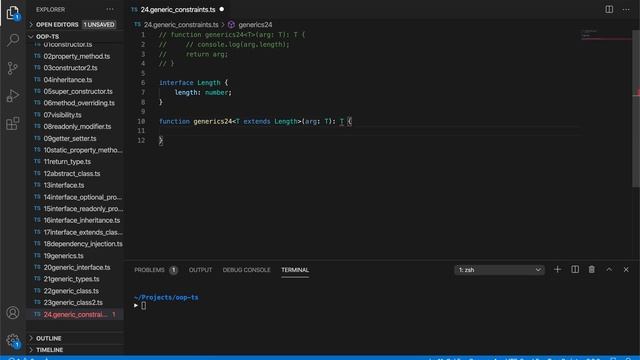Open the Search view icon
The width and height of the screenshot is (640, 360).
(13, 40)
